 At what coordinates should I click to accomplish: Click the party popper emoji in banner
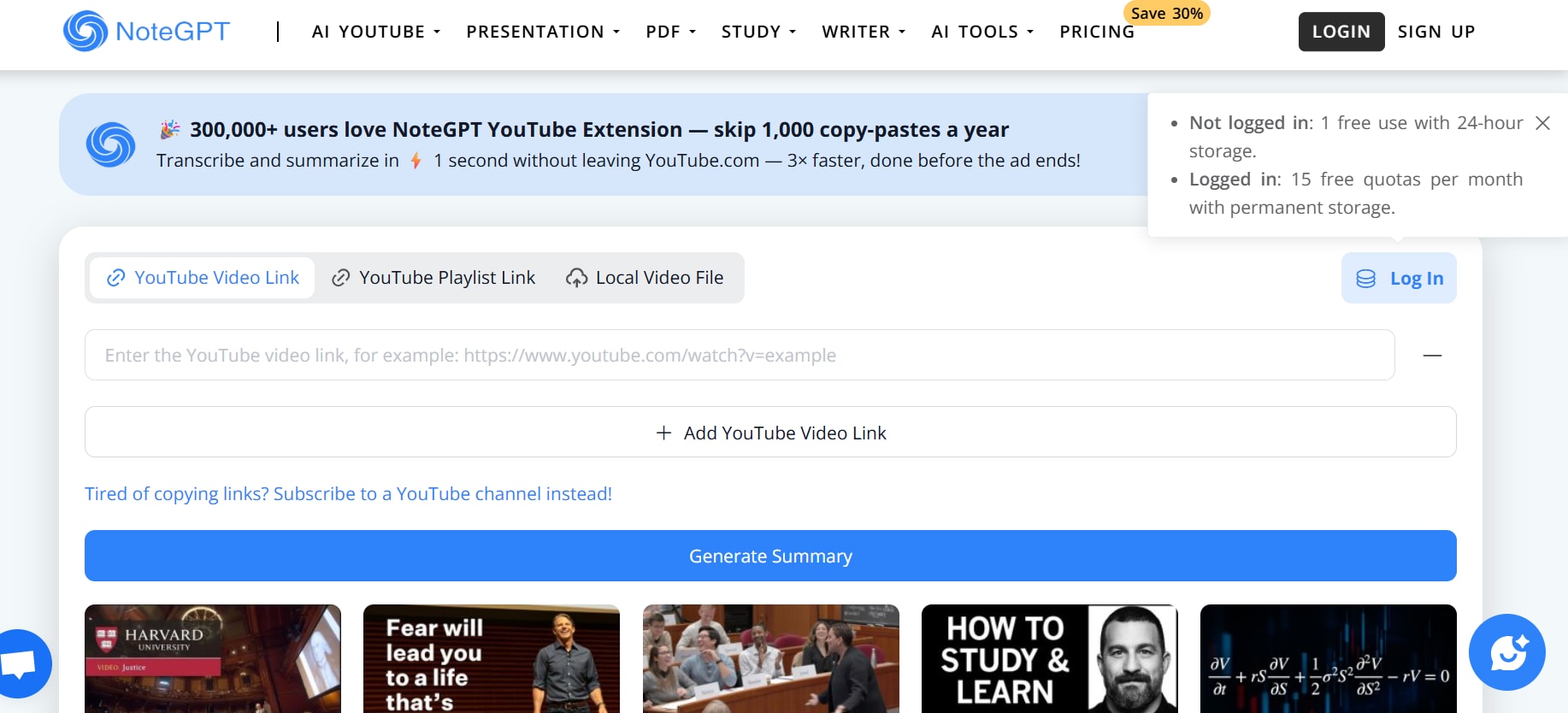[x=170, y=129]
